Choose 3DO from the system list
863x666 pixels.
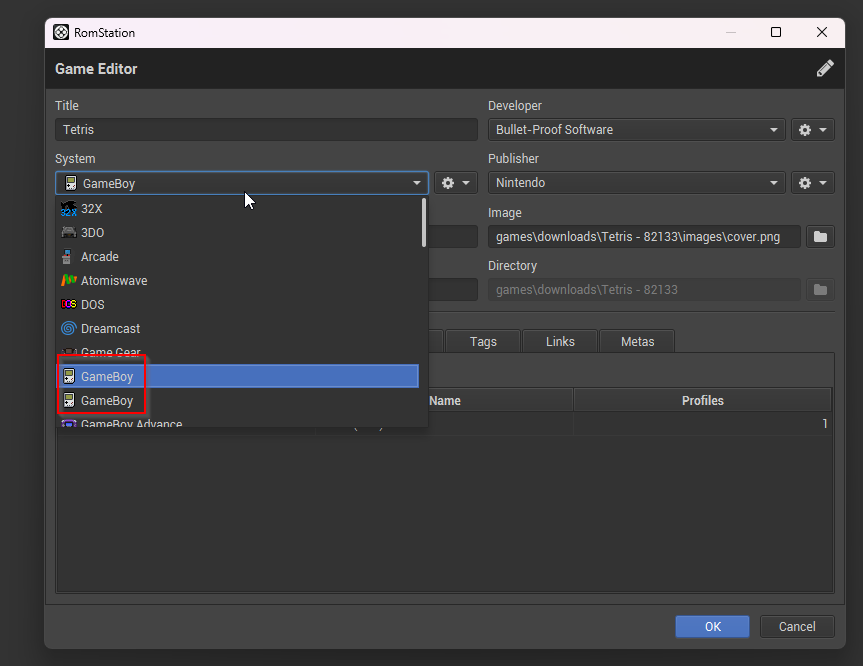coord(237,233)
